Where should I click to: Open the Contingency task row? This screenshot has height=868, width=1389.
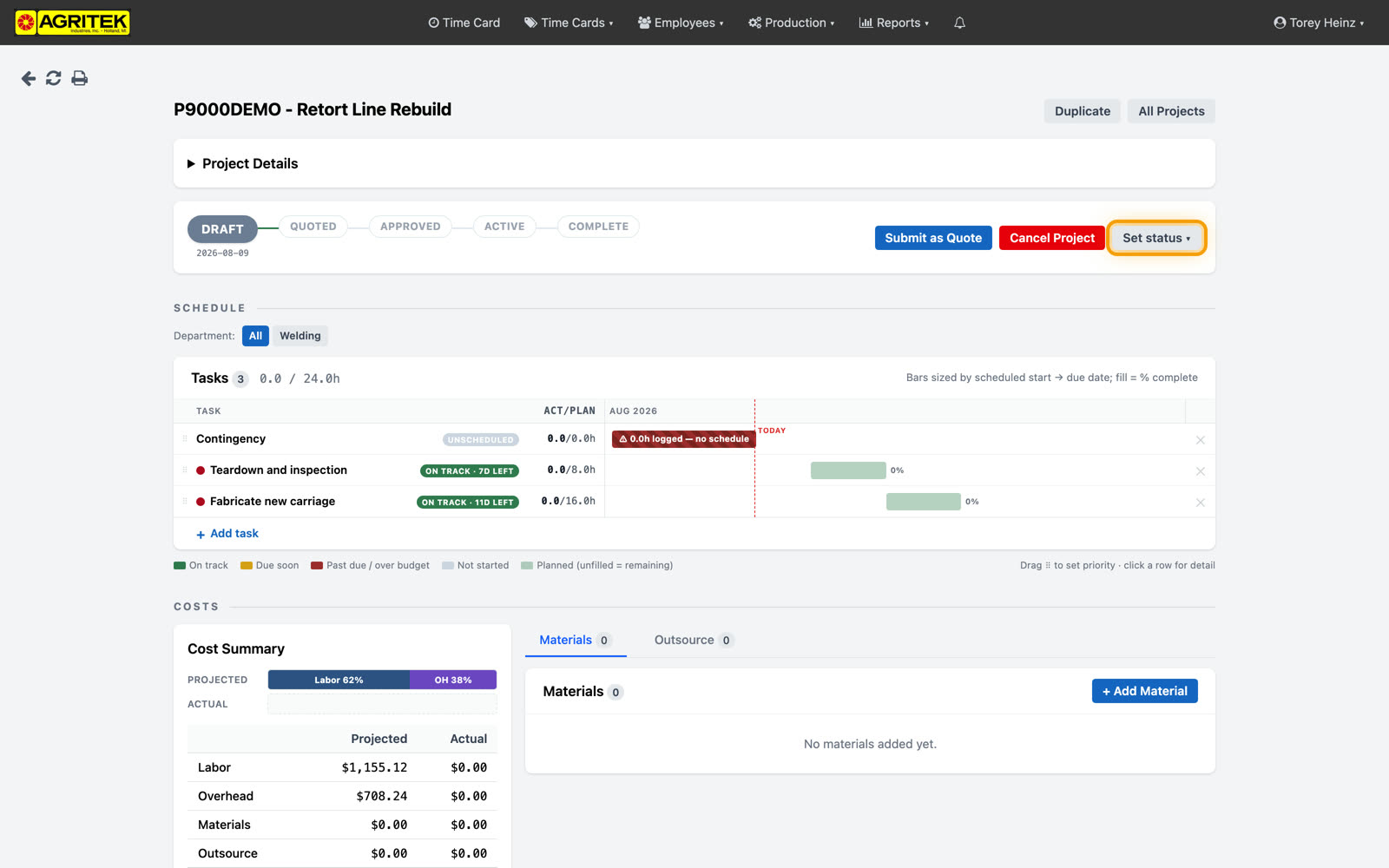tap(694, 439)
